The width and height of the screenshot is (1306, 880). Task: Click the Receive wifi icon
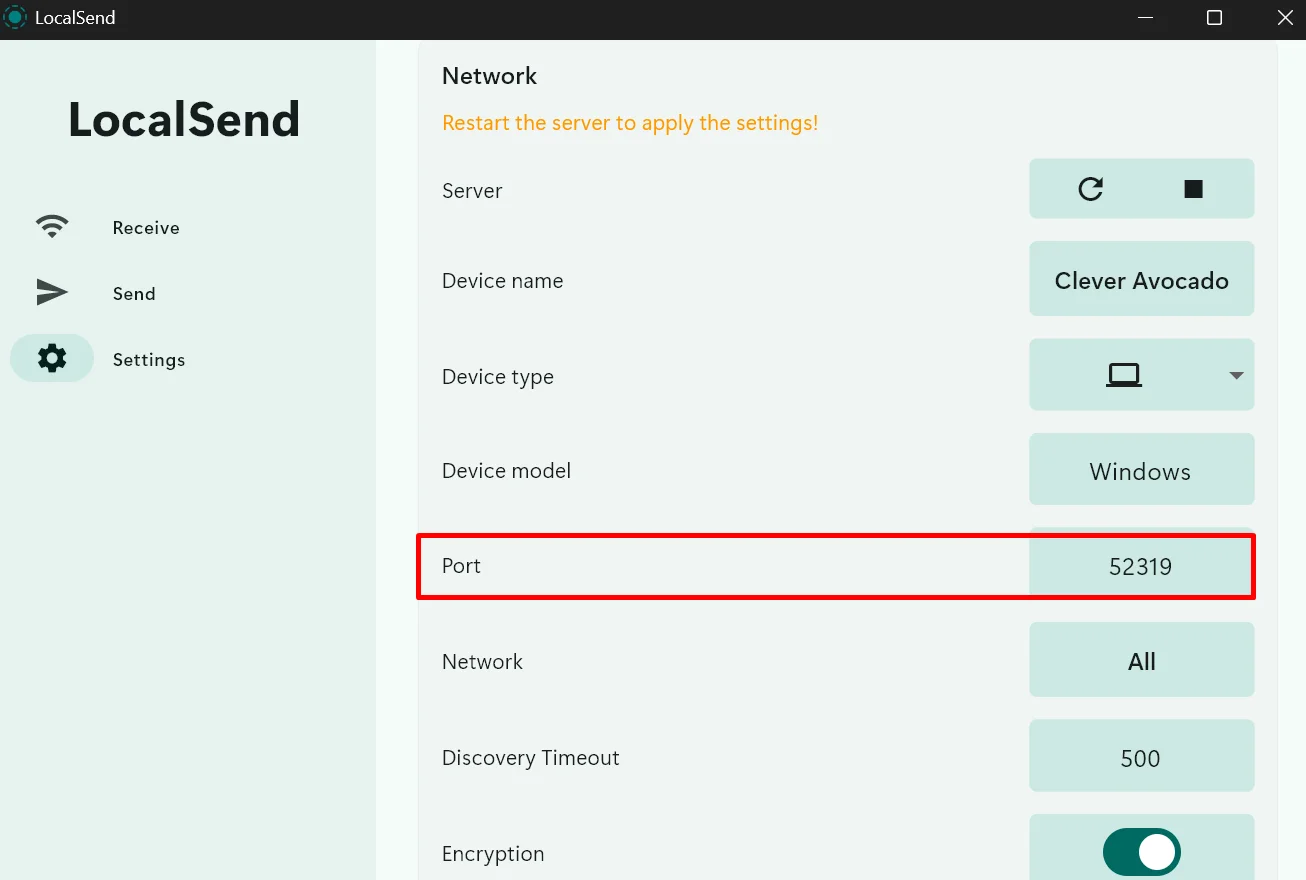tap(52, 227)
